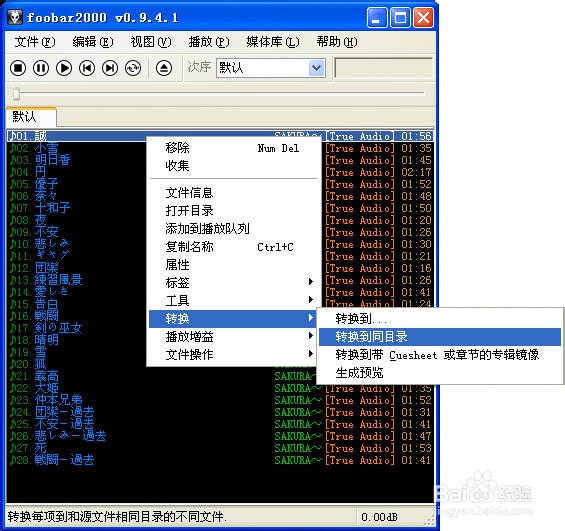Skip to the previous track

click(87, 68)
